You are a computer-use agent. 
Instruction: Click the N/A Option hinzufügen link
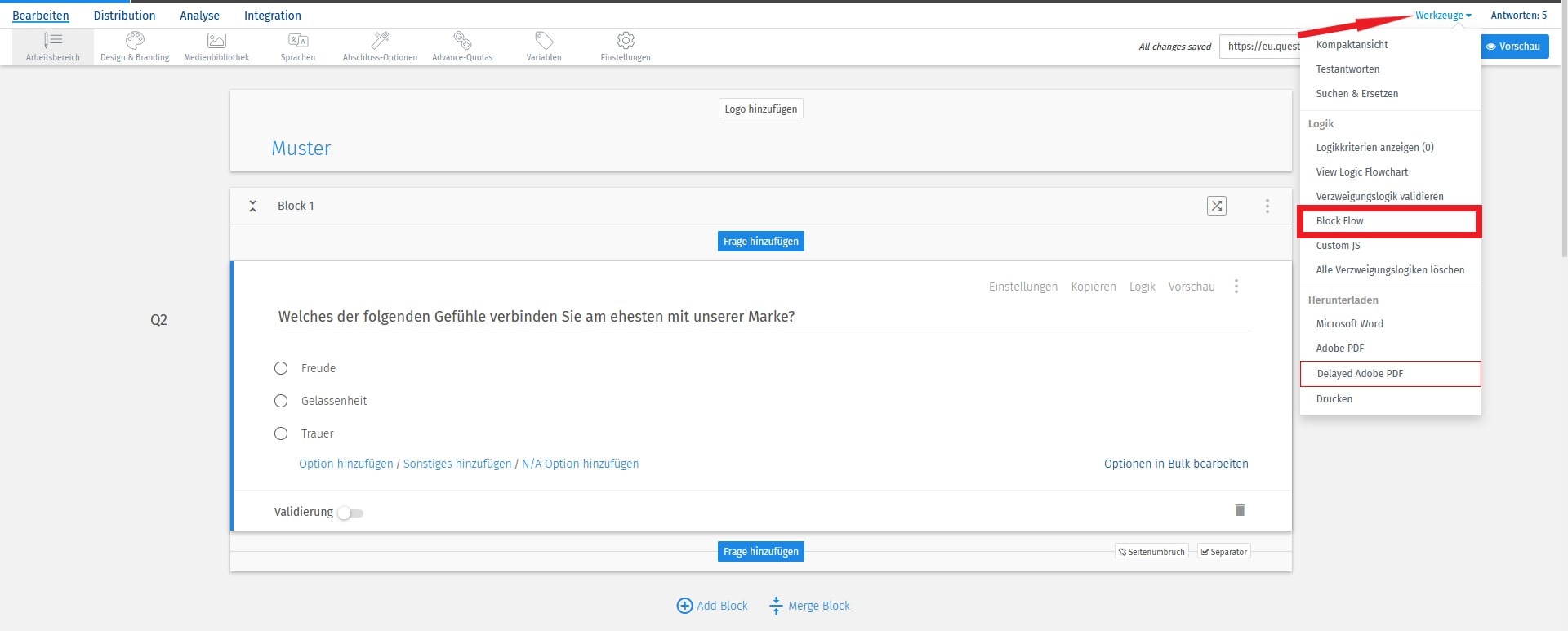pos(581,464)
